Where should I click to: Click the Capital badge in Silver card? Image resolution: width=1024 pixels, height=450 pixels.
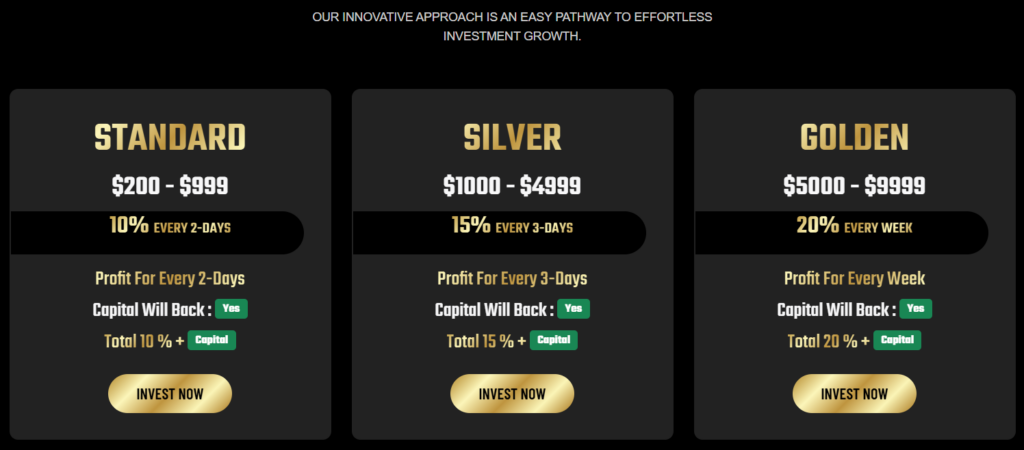(x=554, y=340)
